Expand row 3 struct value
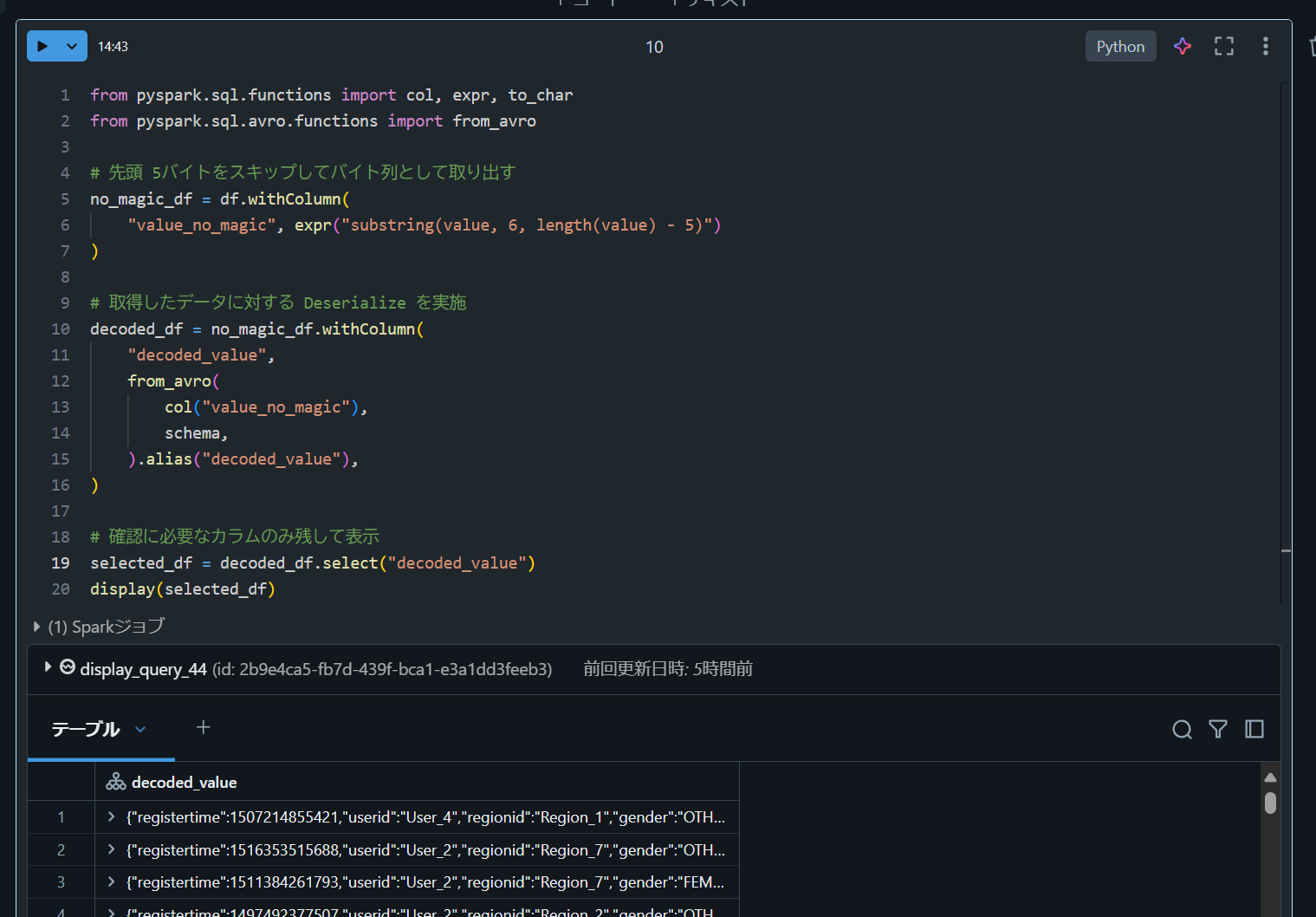The width and height of the screenshot is (1316, 917). pyautogui.click(x=111, y=881)
